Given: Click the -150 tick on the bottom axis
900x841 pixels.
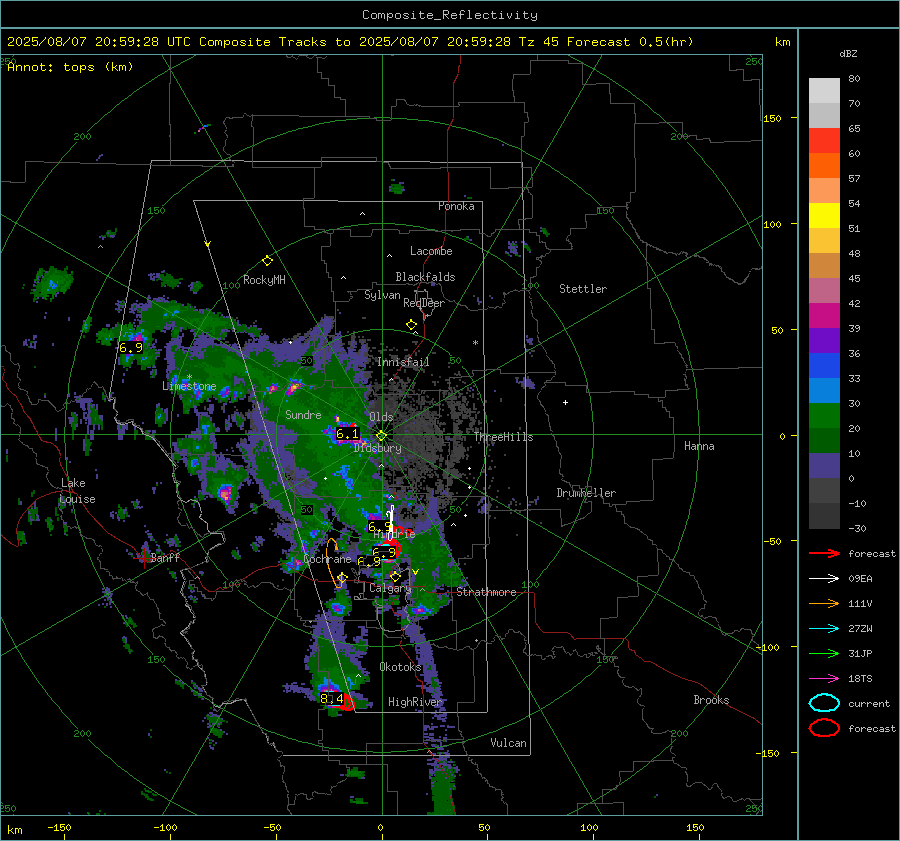Looking at the screenshot, I should 59,827.
